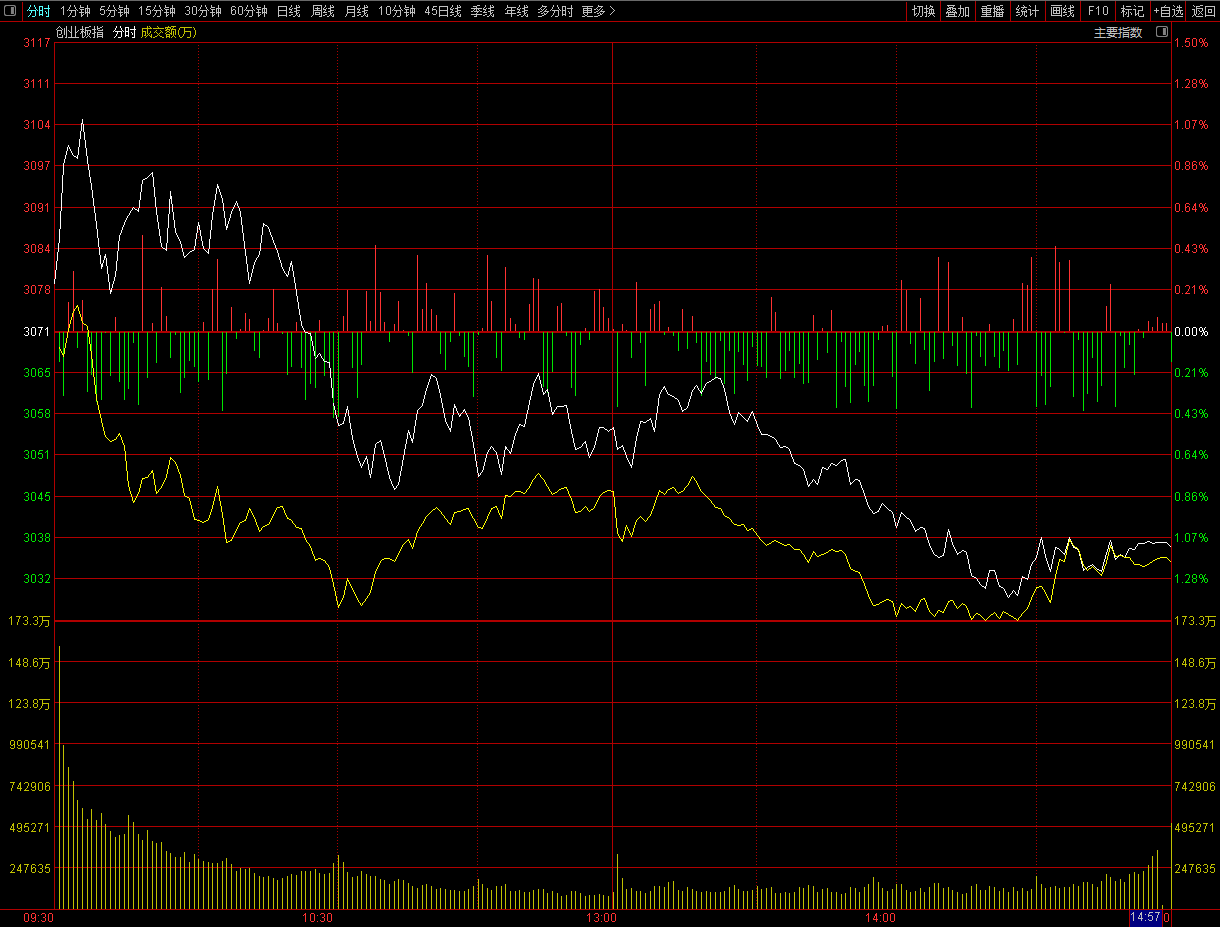Add to watchlist with +自选

(x=1168, y=11)
